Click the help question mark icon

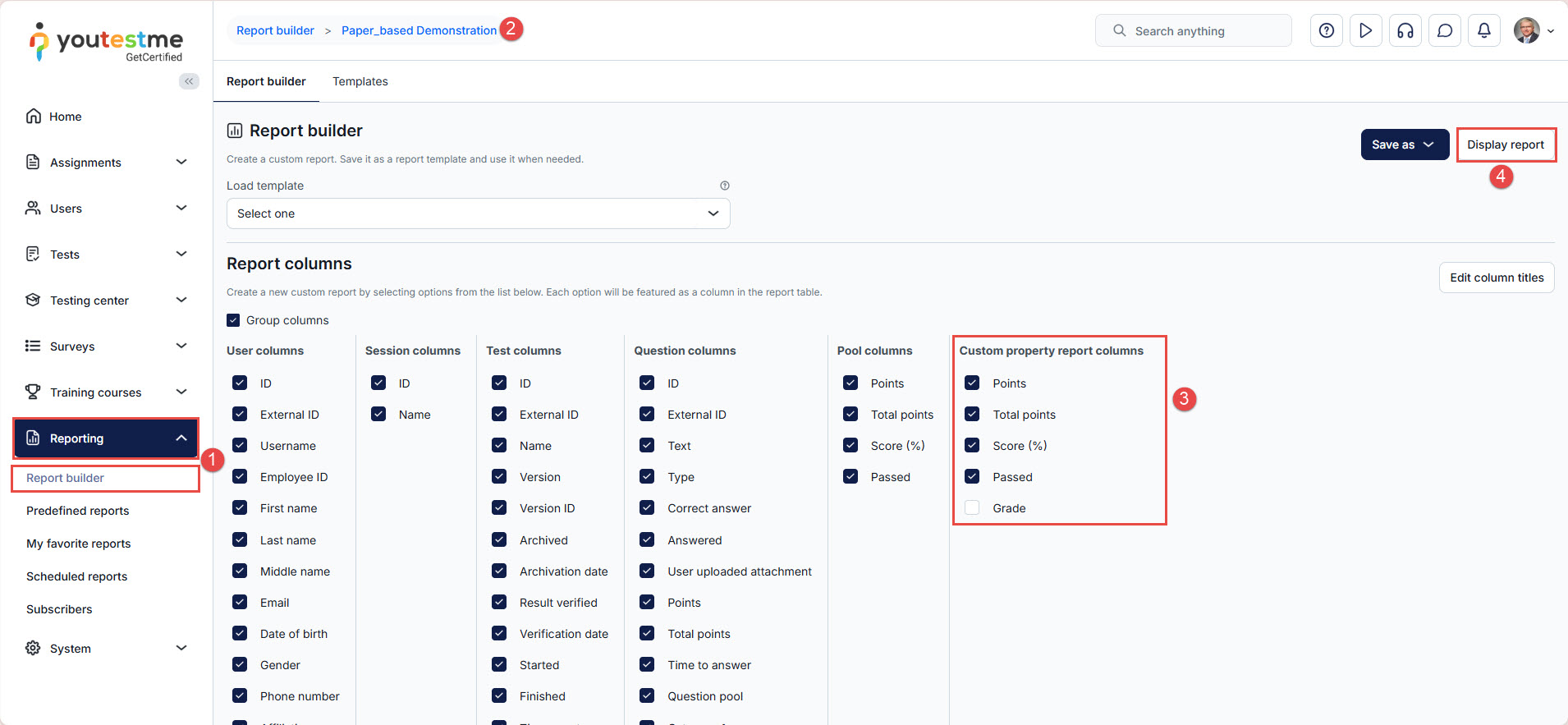coord(1326,30)
